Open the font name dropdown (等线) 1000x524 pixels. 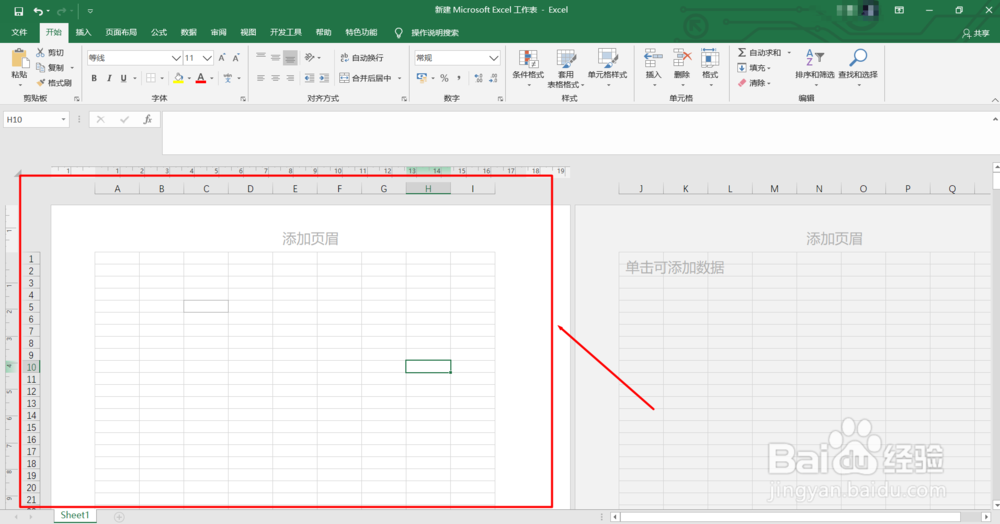[x=175, y=58]
